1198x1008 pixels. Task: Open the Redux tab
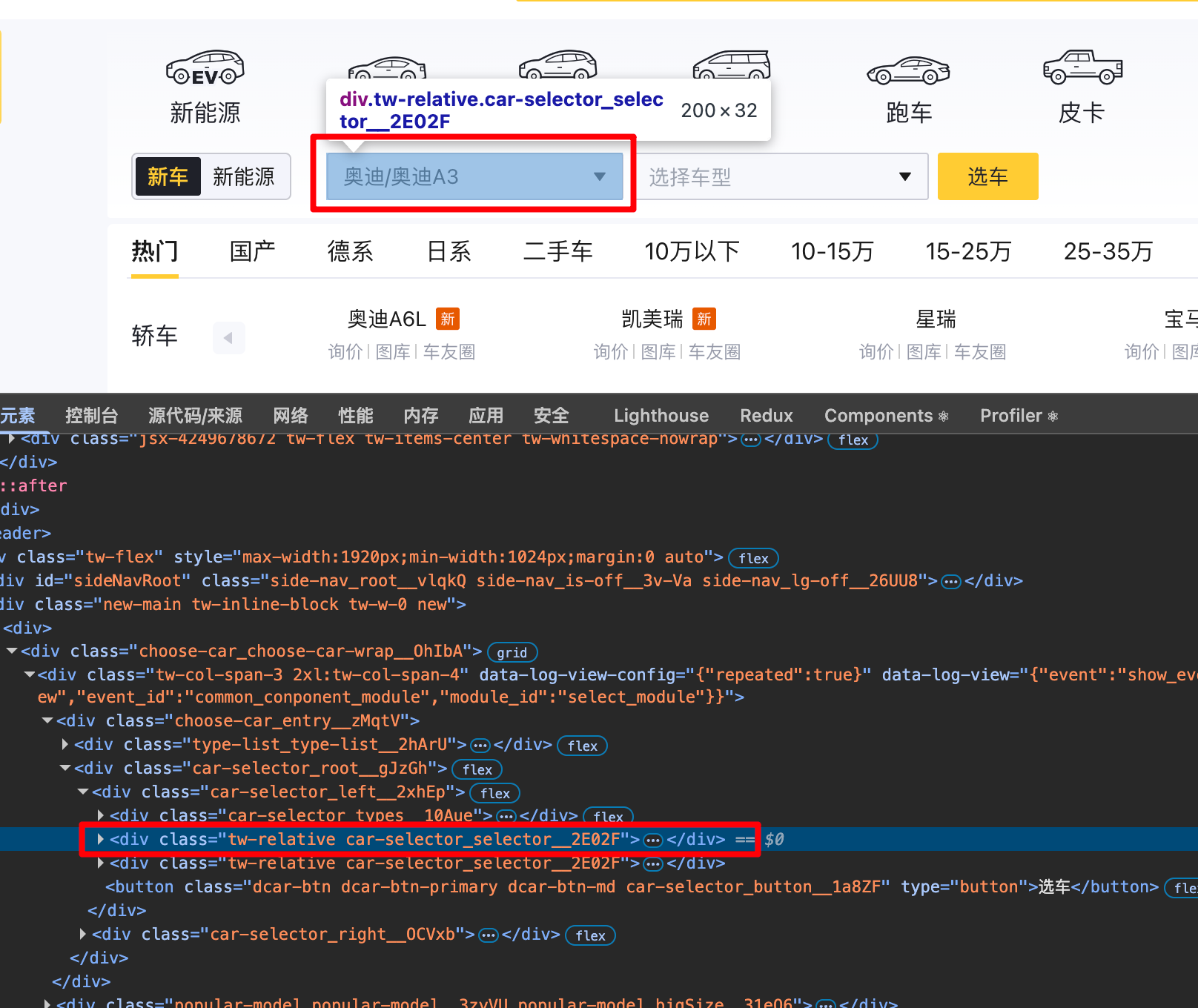click(767, 416)
